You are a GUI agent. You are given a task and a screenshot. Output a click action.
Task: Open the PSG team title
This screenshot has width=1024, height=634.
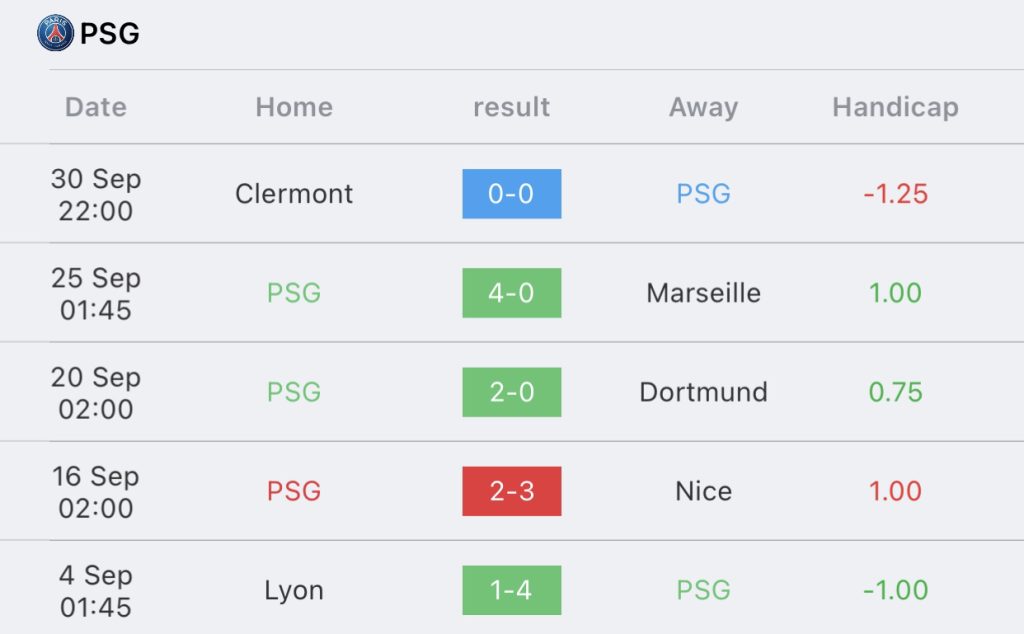(x=110, y=33)
